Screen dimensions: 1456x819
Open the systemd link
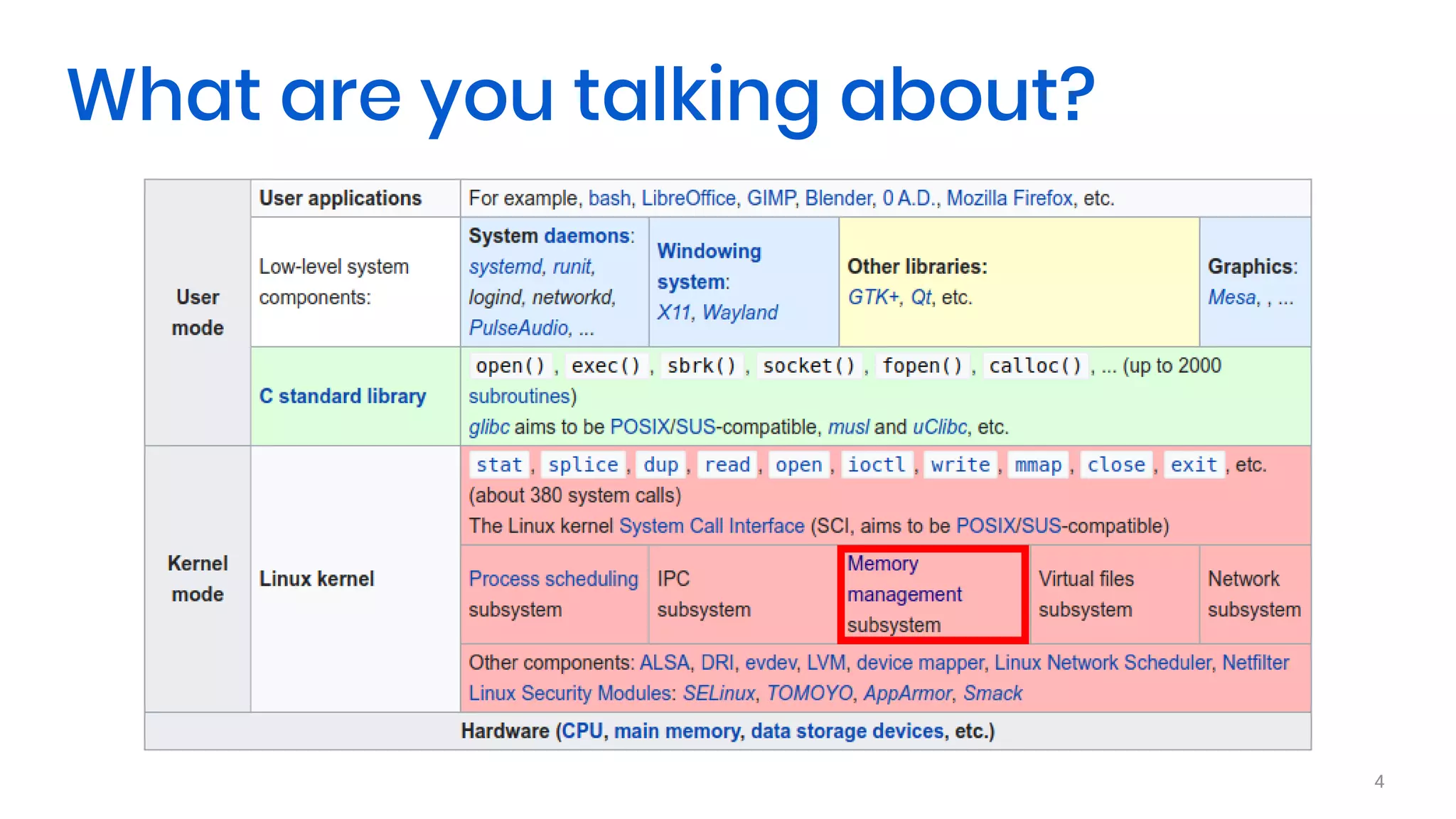(x=505, y=267)
